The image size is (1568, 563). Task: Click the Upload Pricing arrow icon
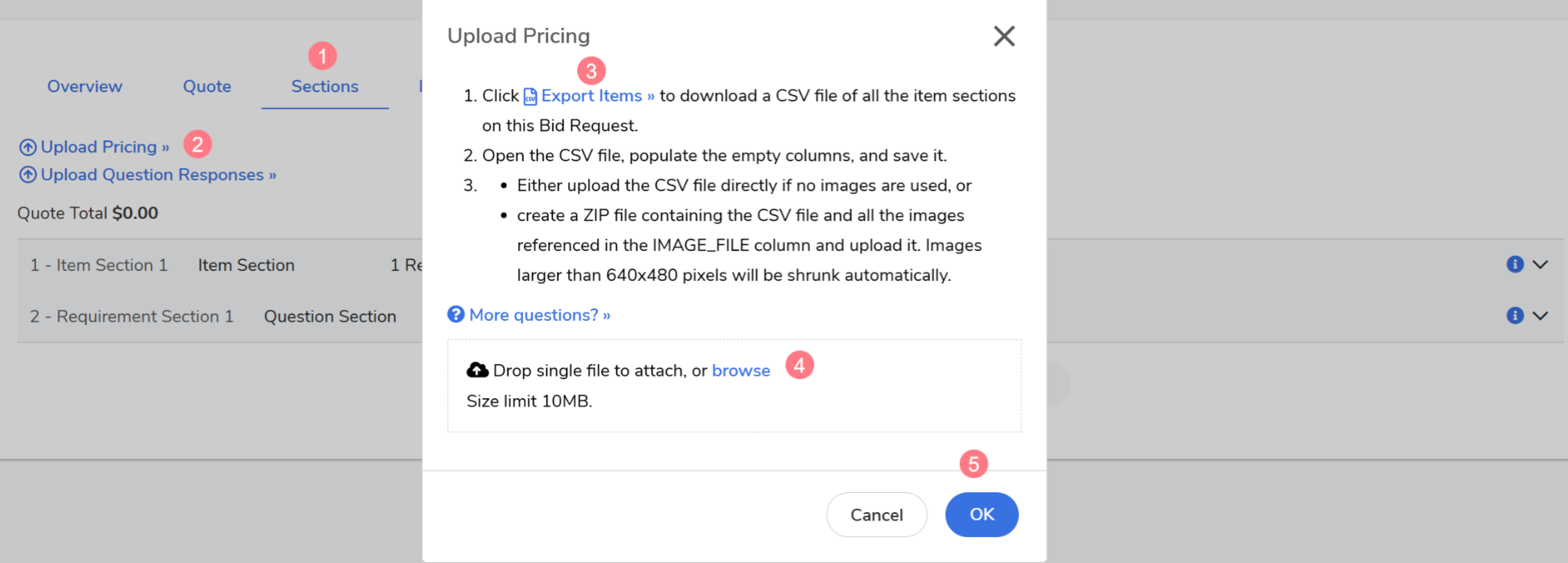27,147
